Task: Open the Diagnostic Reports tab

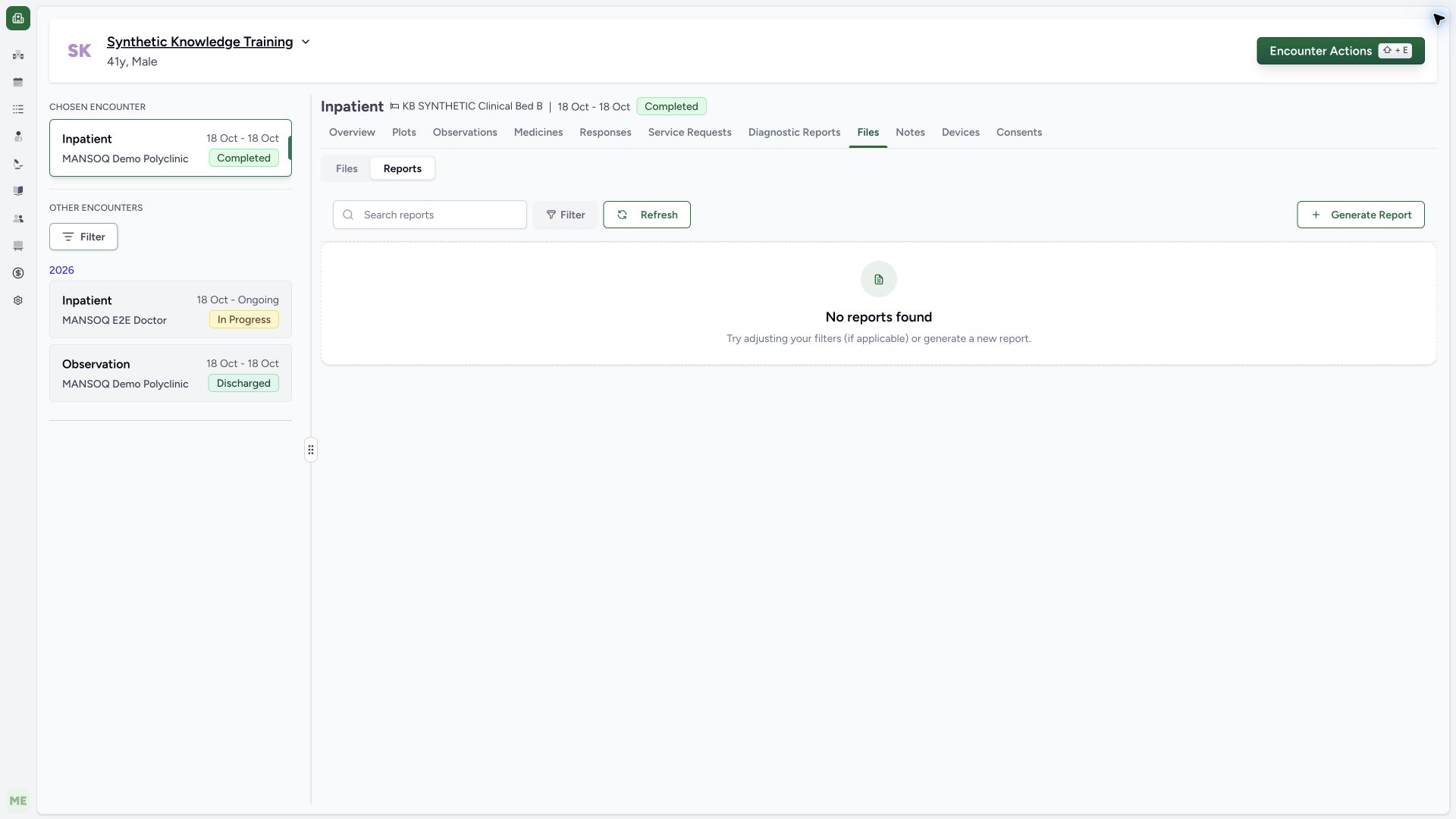Action: [794, 132]
